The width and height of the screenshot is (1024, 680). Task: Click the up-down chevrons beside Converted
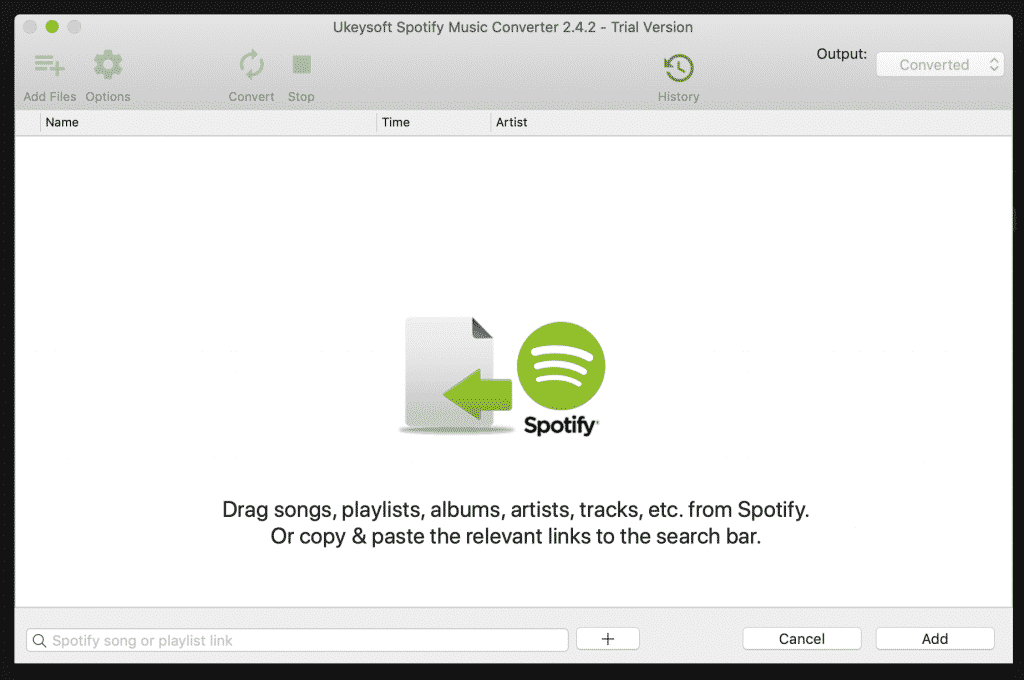coord(996,63)
